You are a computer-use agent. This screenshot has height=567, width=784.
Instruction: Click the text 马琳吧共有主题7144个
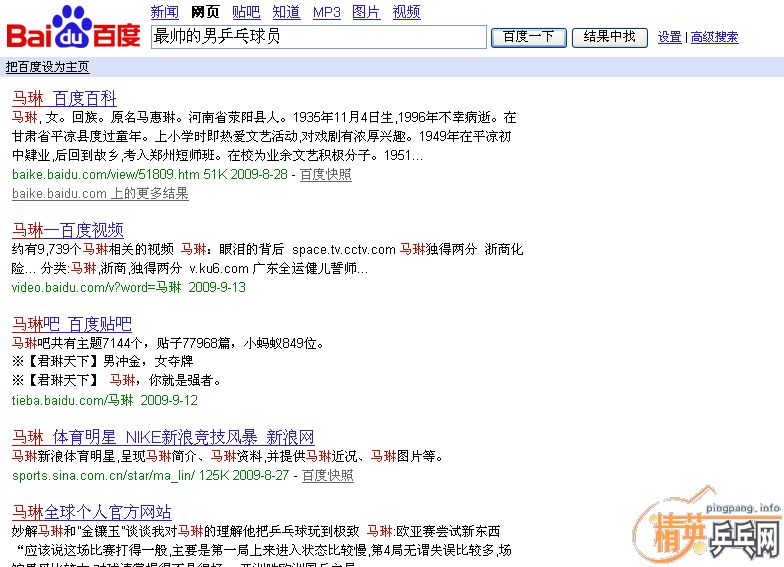click(x=80, y=343)
